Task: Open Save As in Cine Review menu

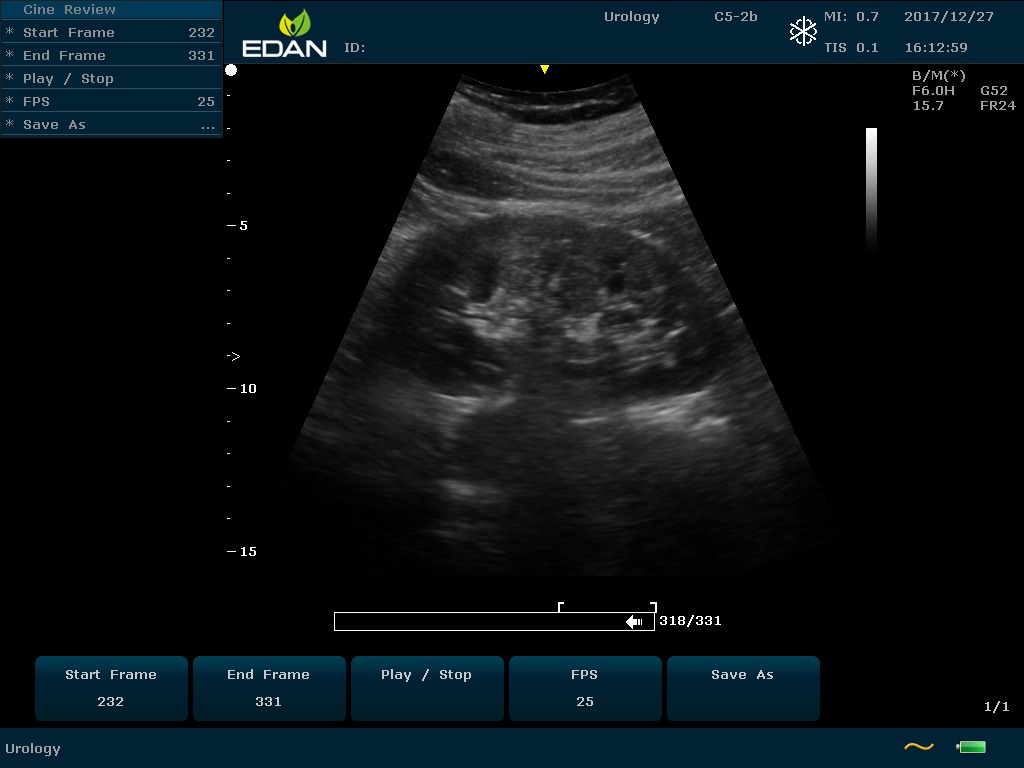Action: pos(110,125)
